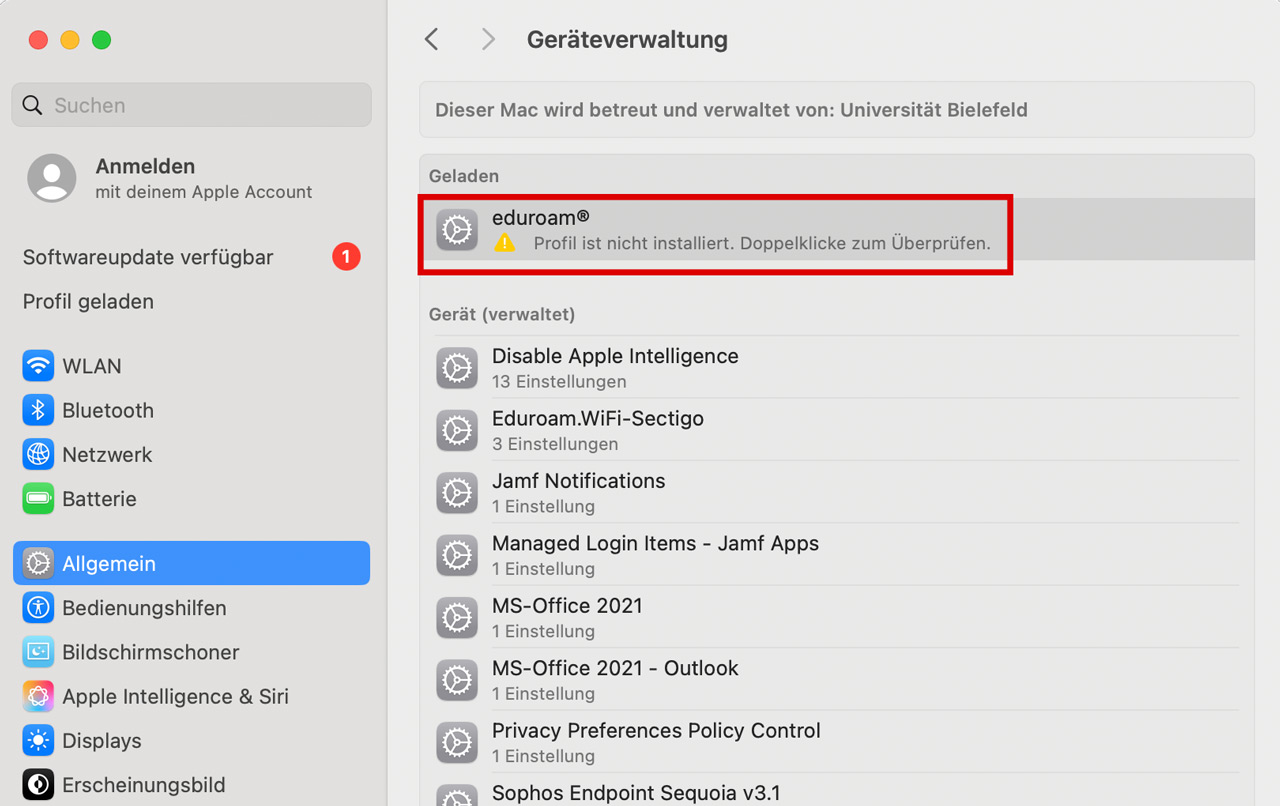Select the Eduroam.WiFi-Sectigo profile
Viewport: 1280px width, 806px height.
coord(836,430)
